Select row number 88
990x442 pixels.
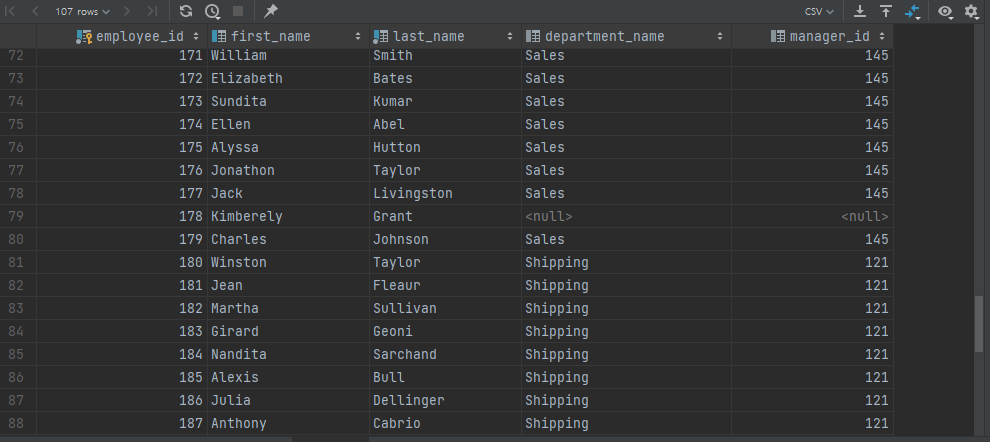pyautogui.click(x=18, y=424)
